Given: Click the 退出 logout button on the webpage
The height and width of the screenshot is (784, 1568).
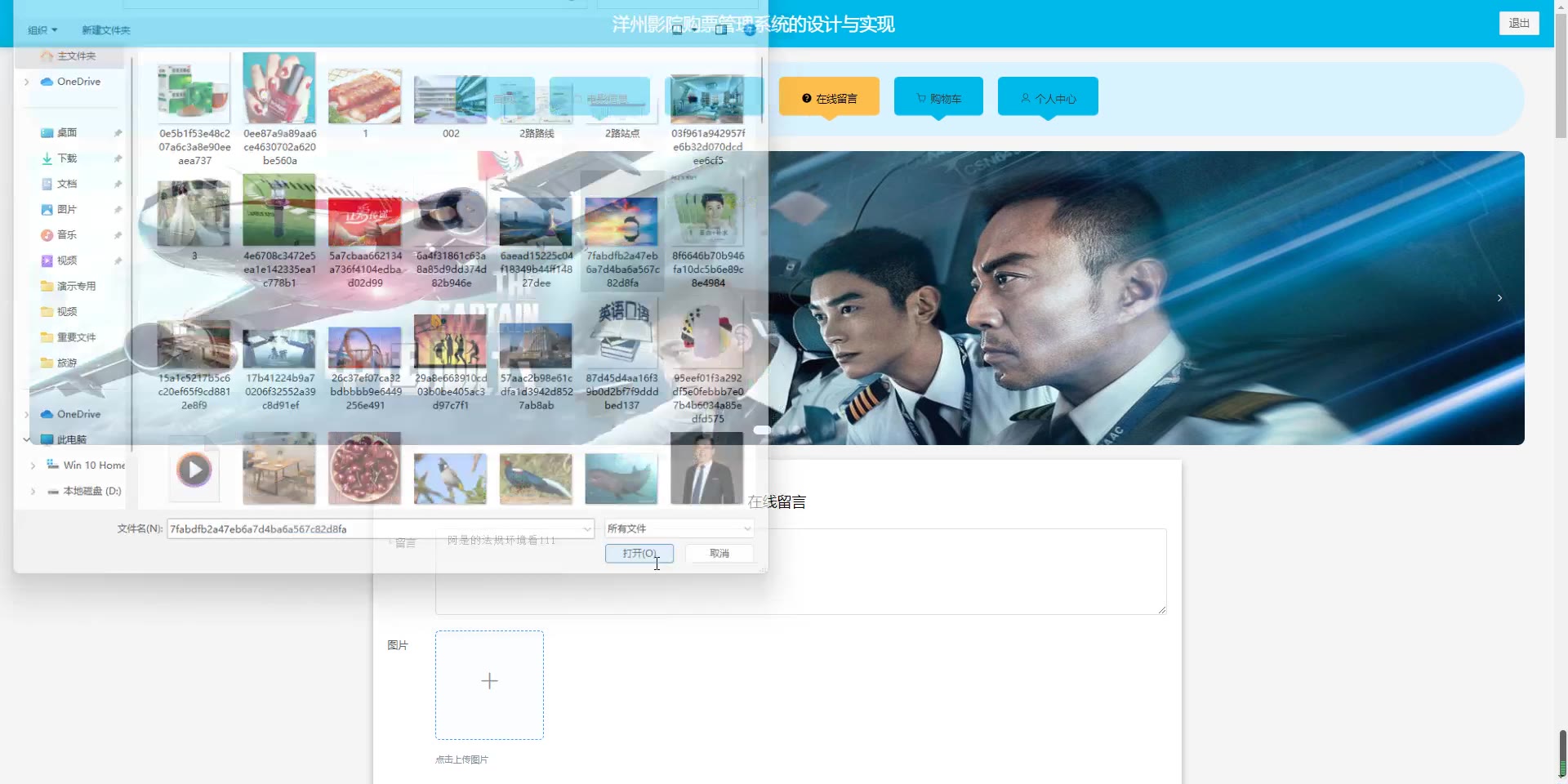Looking at the screenshot, I should (x=1519, y=23).
